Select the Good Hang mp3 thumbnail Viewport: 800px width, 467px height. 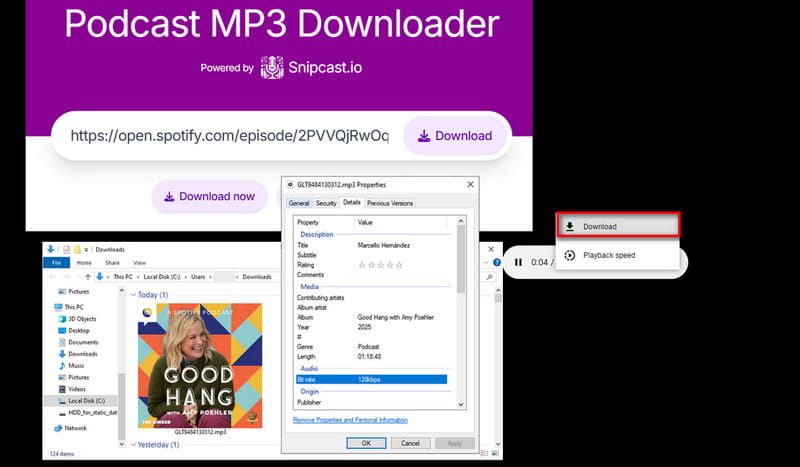[x=200, y=365]
